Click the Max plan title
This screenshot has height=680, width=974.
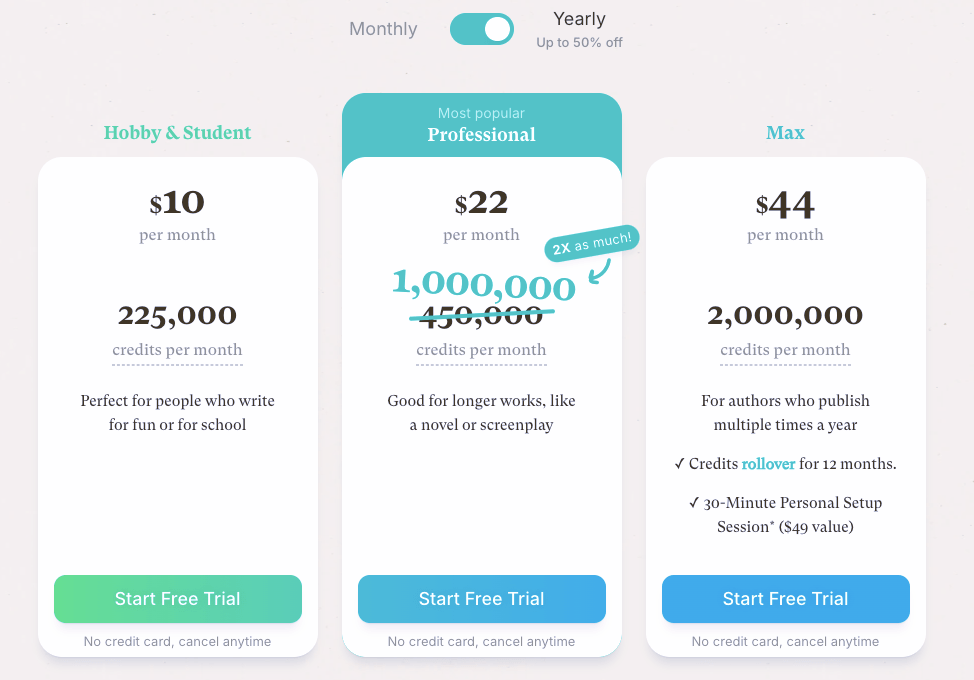coord(785,133)
